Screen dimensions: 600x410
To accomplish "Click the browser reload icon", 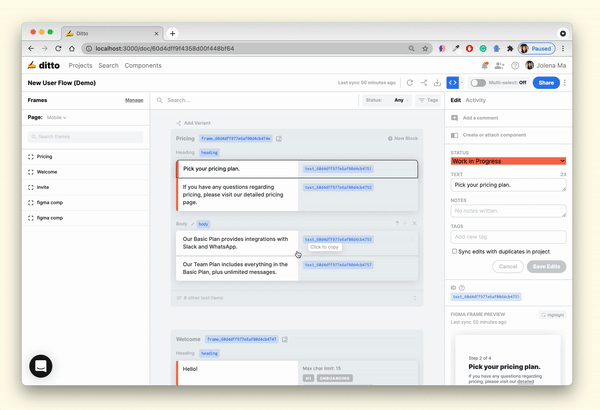I will tap(58, 49).
